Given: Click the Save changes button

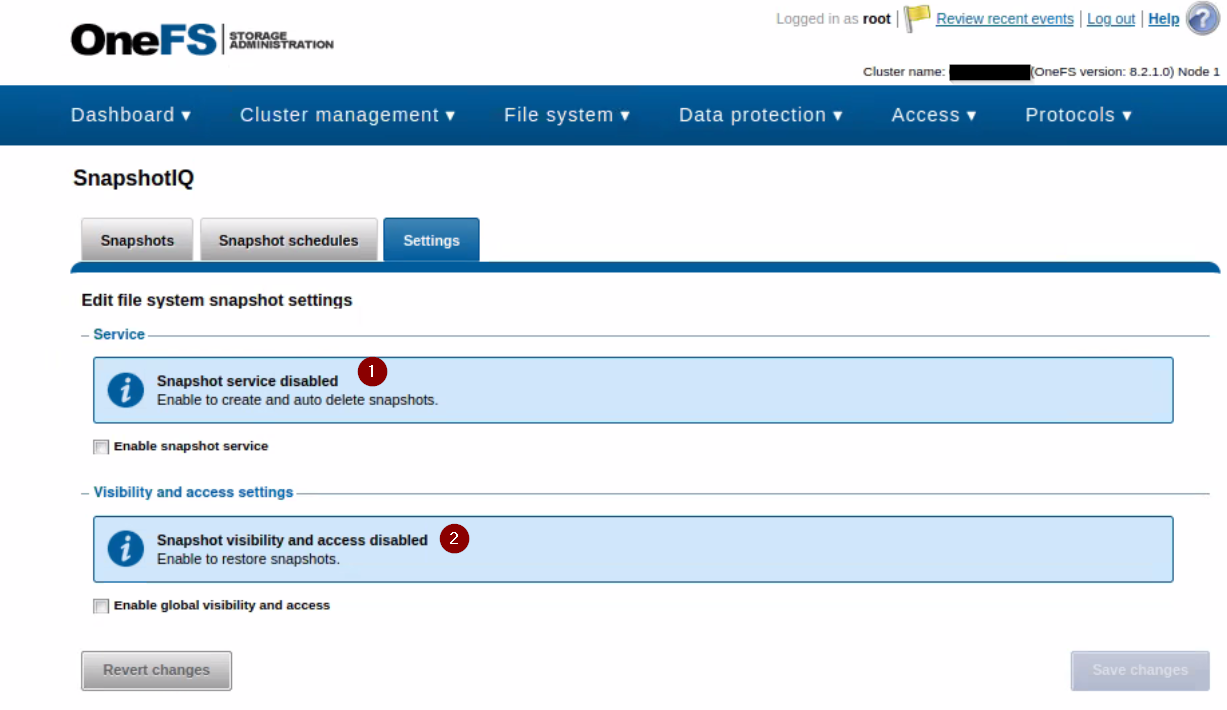Looking at the screenshot, I should click(1140, 670).
